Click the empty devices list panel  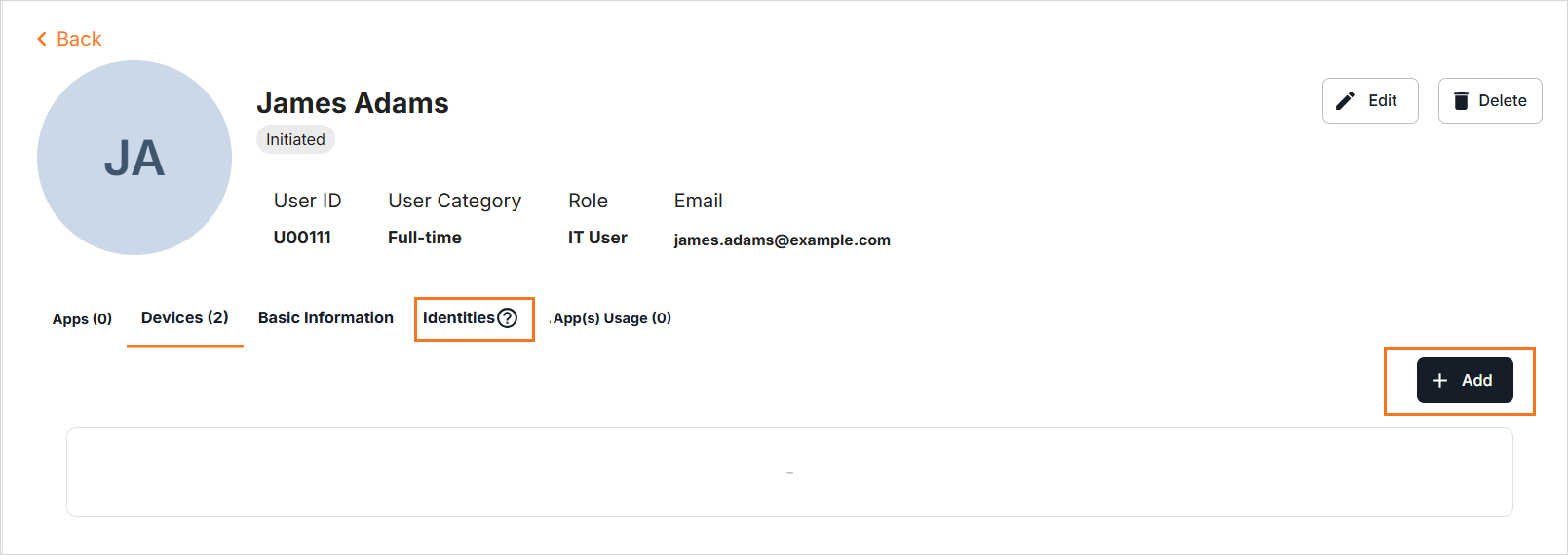coord(789,472)
